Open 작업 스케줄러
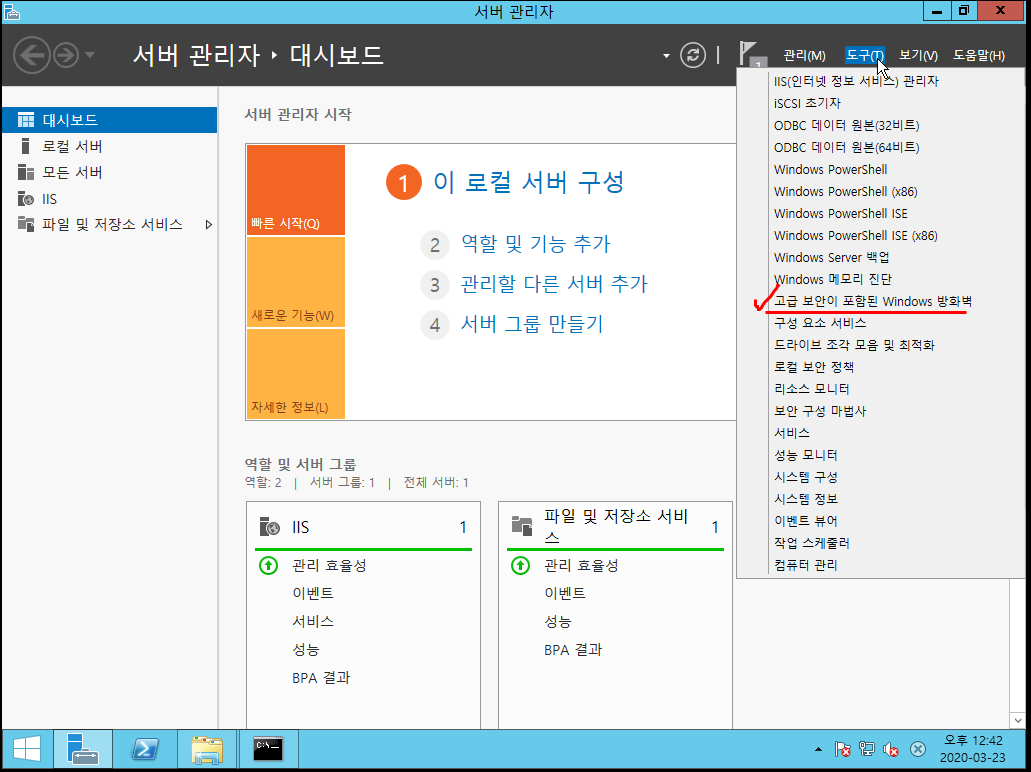 point(811,543)
